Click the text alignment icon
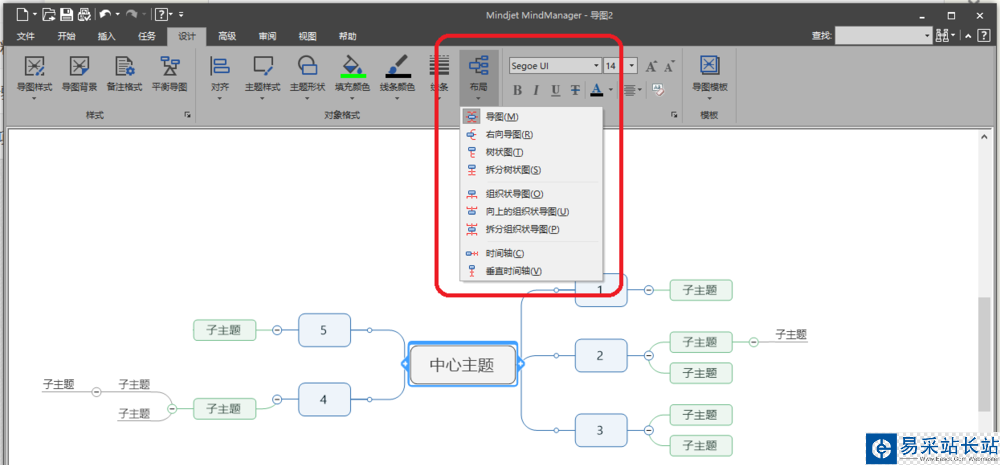The height and width of the screenshot is (465, 1000). pyautogui.click(x=629, y=90)
